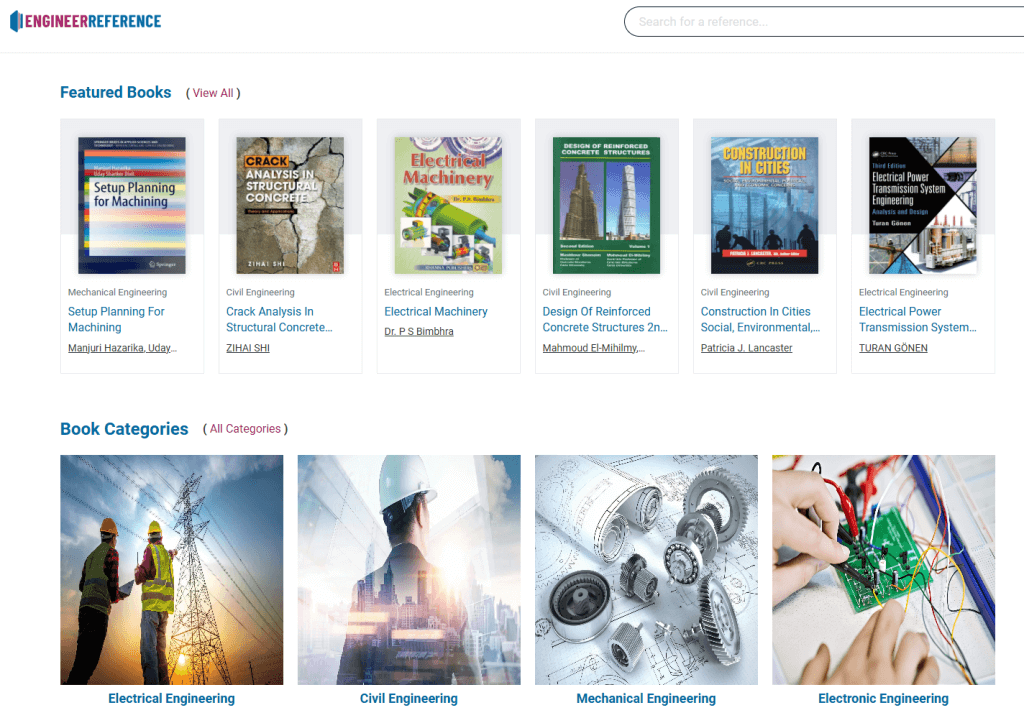Open Mechanical Engineering category gears image
Viewport: 1024px width, 718px height.
646,569
